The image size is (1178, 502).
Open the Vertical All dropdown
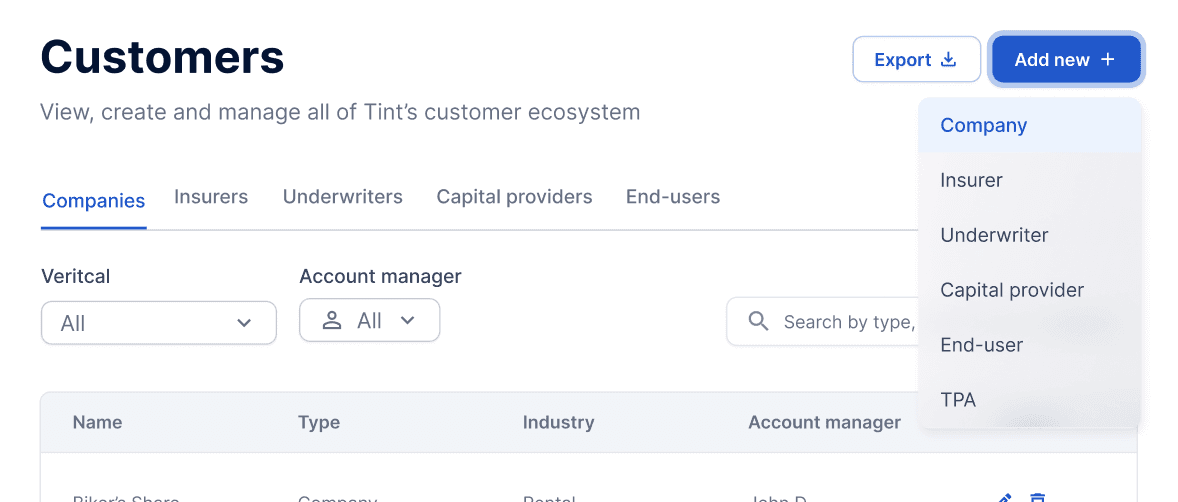pos(159,323)
